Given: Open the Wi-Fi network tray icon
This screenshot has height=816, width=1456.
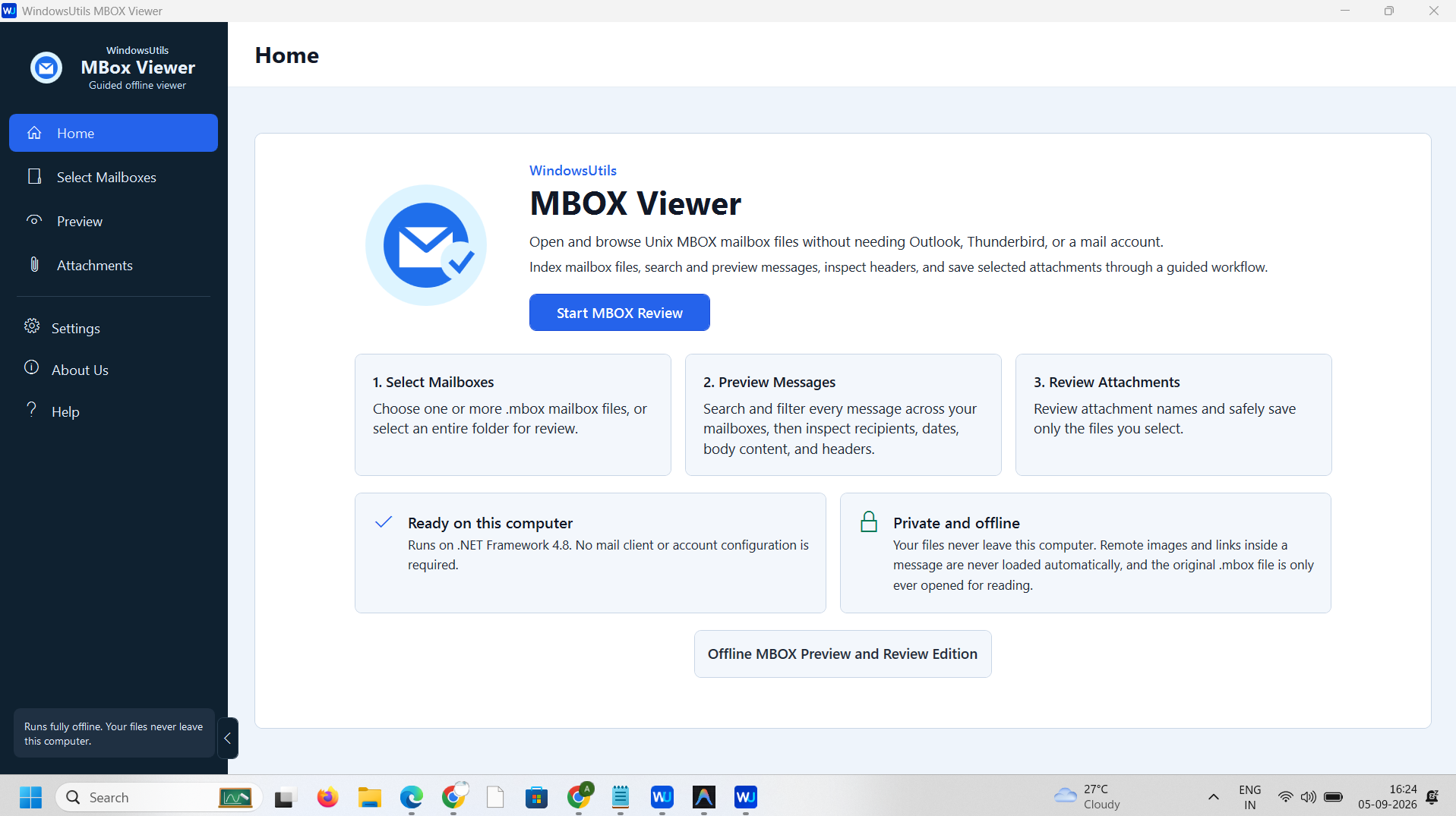Looking at the screenshot, I should [1285, 797].
